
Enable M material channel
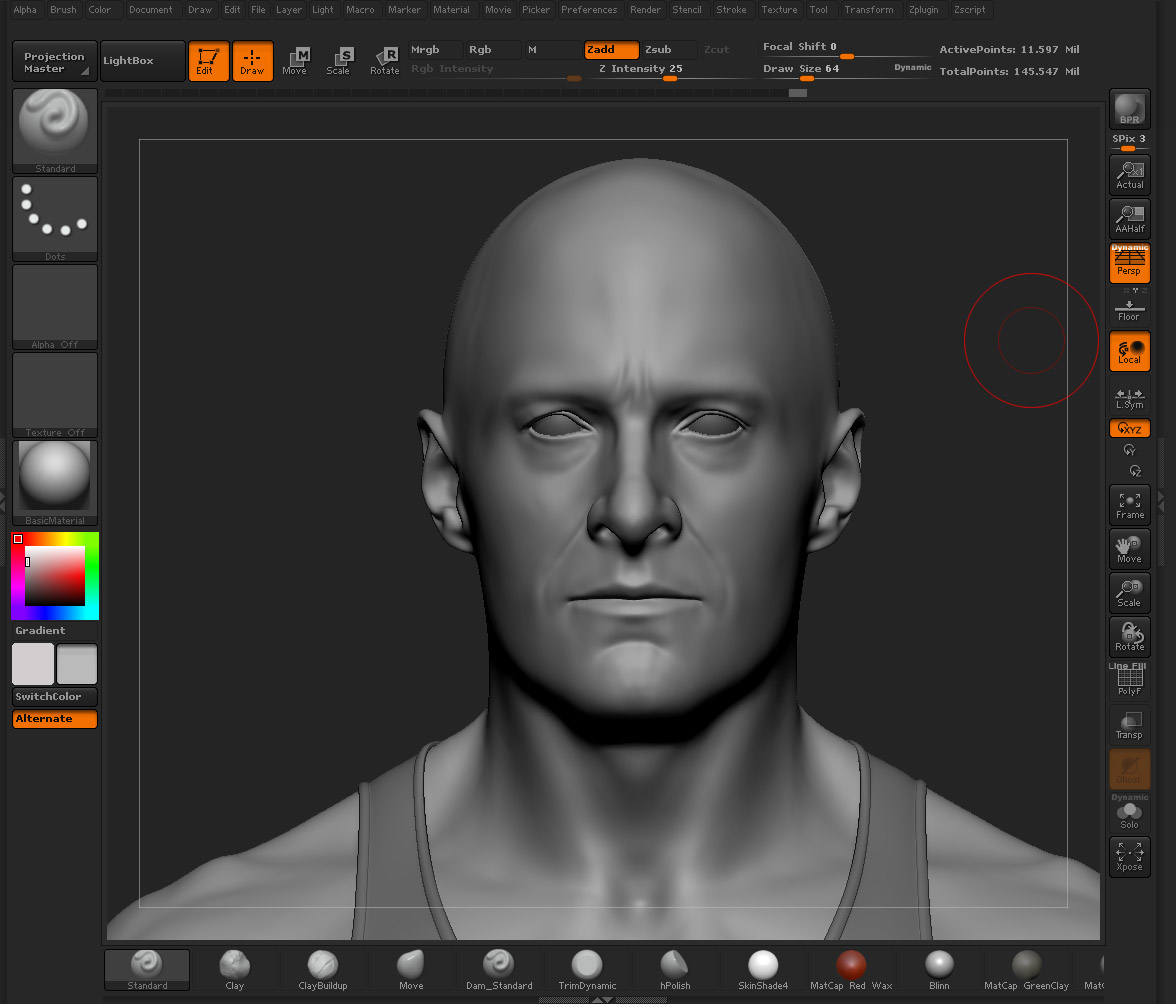pos(552,49)
